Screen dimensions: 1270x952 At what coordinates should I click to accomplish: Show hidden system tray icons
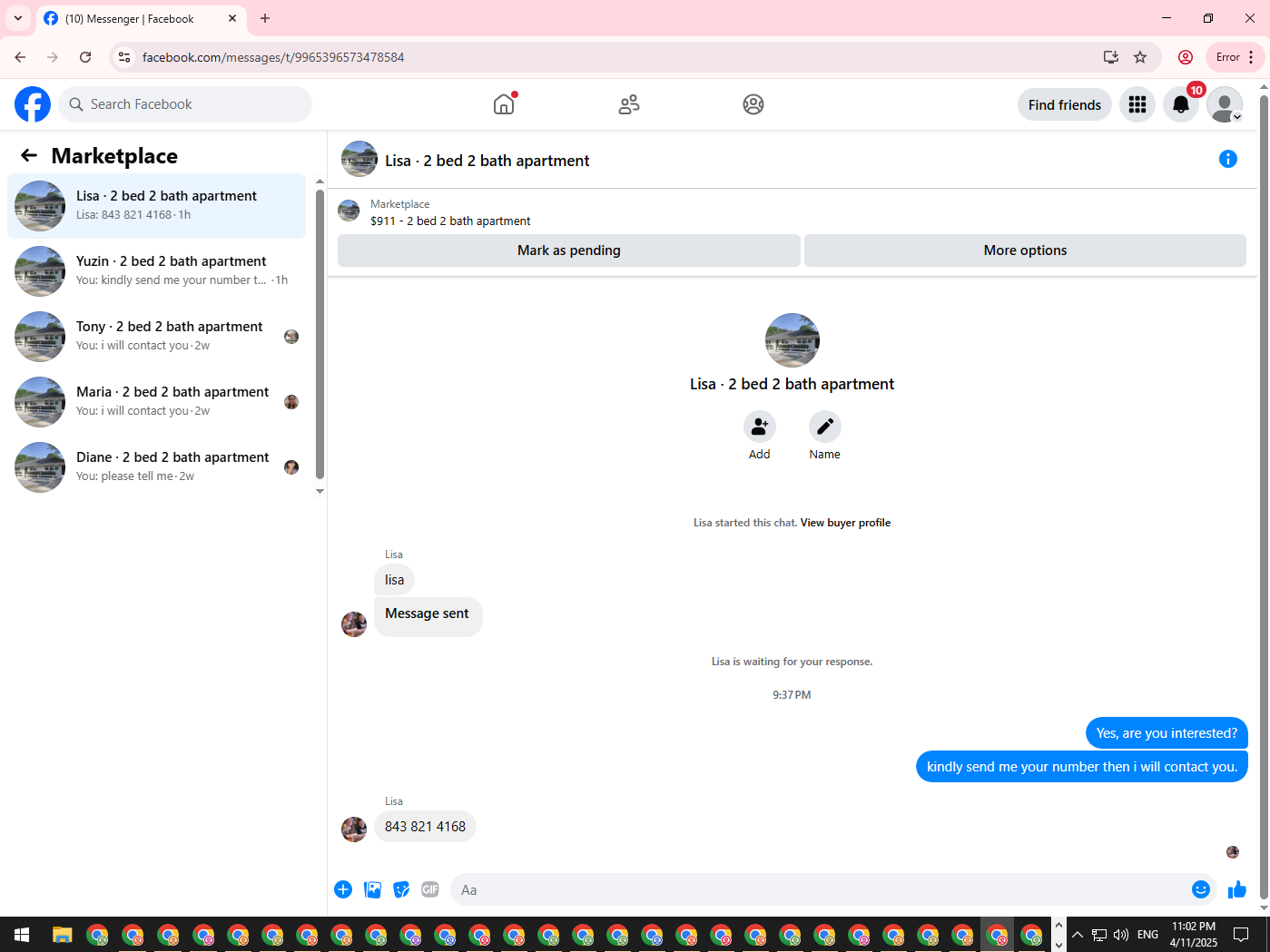tap(1078, 935)
